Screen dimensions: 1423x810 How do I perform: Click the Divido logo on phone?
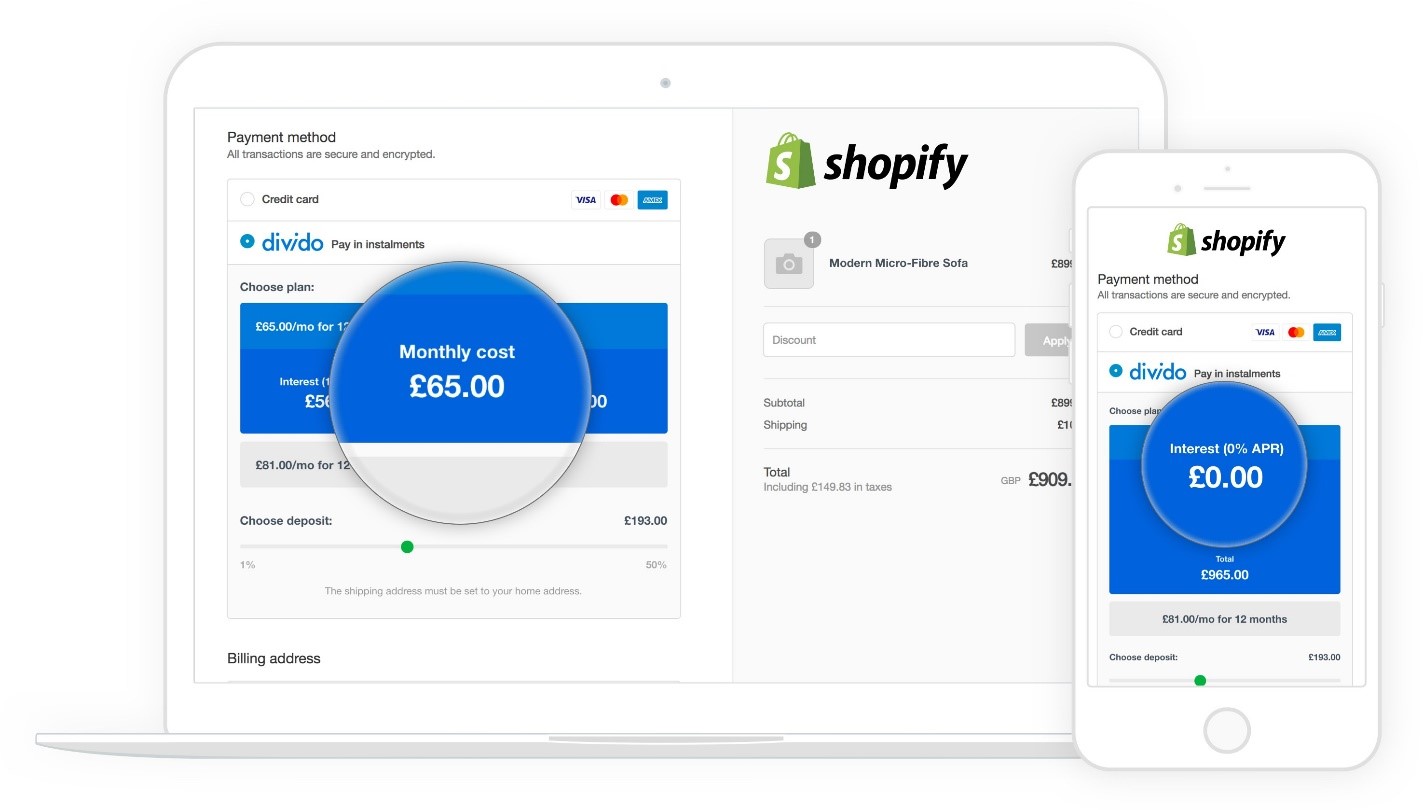tap(1158, 372)
